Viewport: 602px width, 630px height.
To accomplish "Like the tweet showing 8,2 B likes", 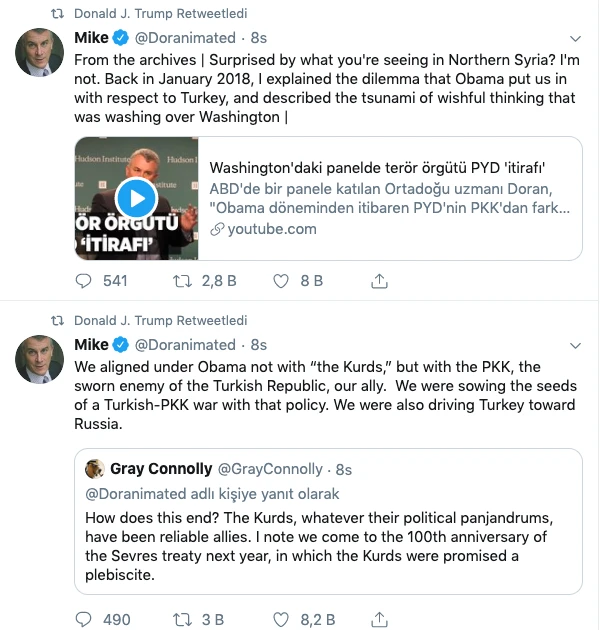I will click(283, 620).
